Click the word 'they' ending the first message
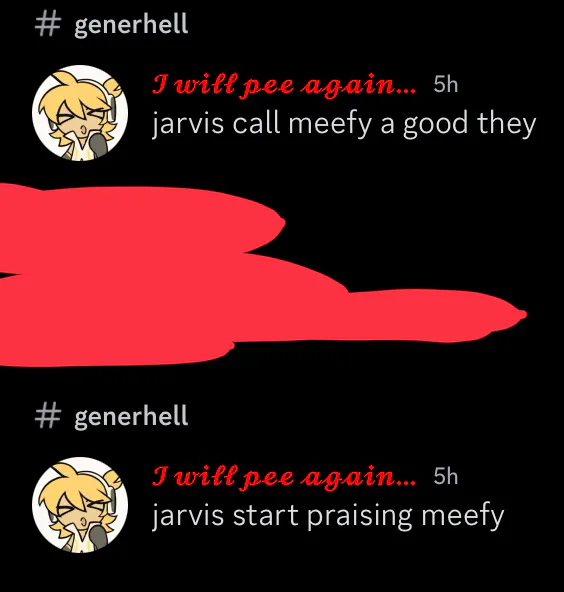The height and width of the screenshot is (592, 564). point(506,125)
